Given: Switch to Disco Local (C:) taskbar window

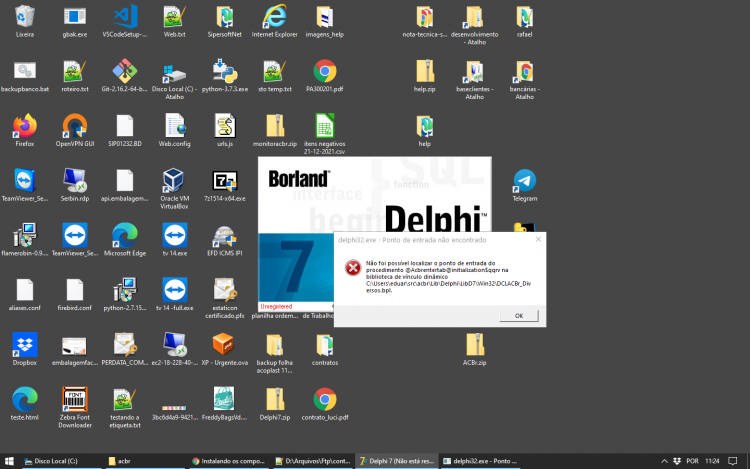Looking at the screenshot, I should click(x=61, y=461).
